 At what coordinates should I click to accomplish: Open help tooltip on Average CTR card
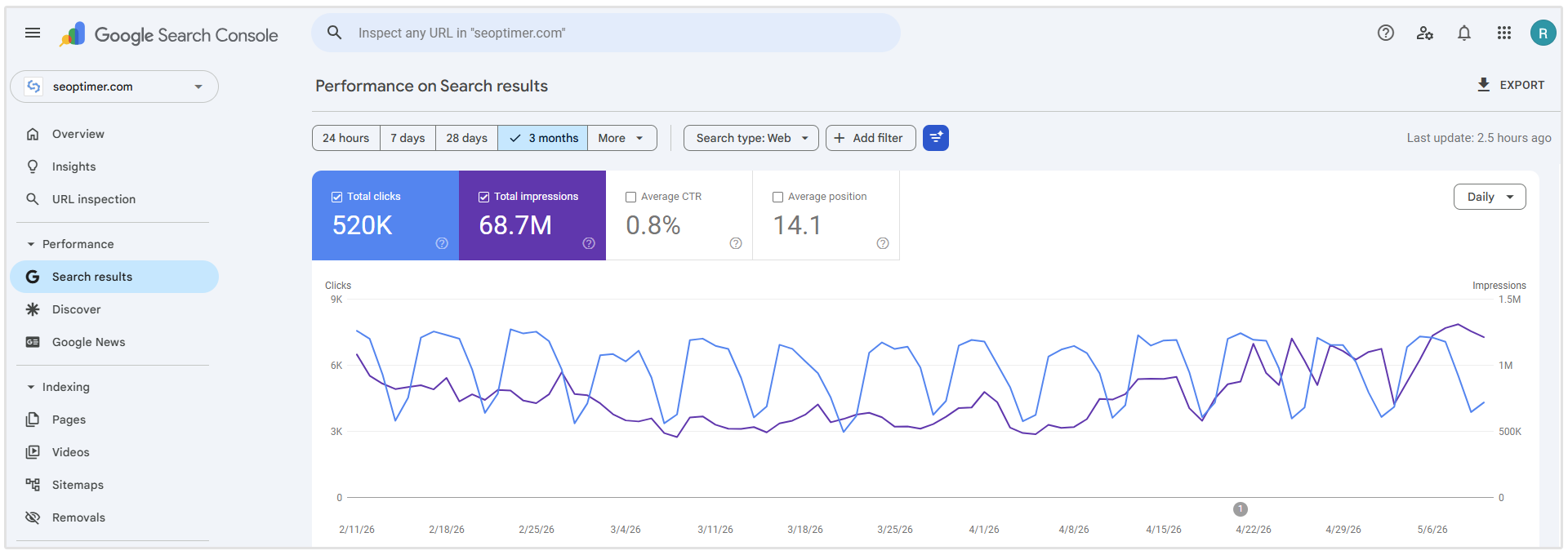(x=736, y=243)
